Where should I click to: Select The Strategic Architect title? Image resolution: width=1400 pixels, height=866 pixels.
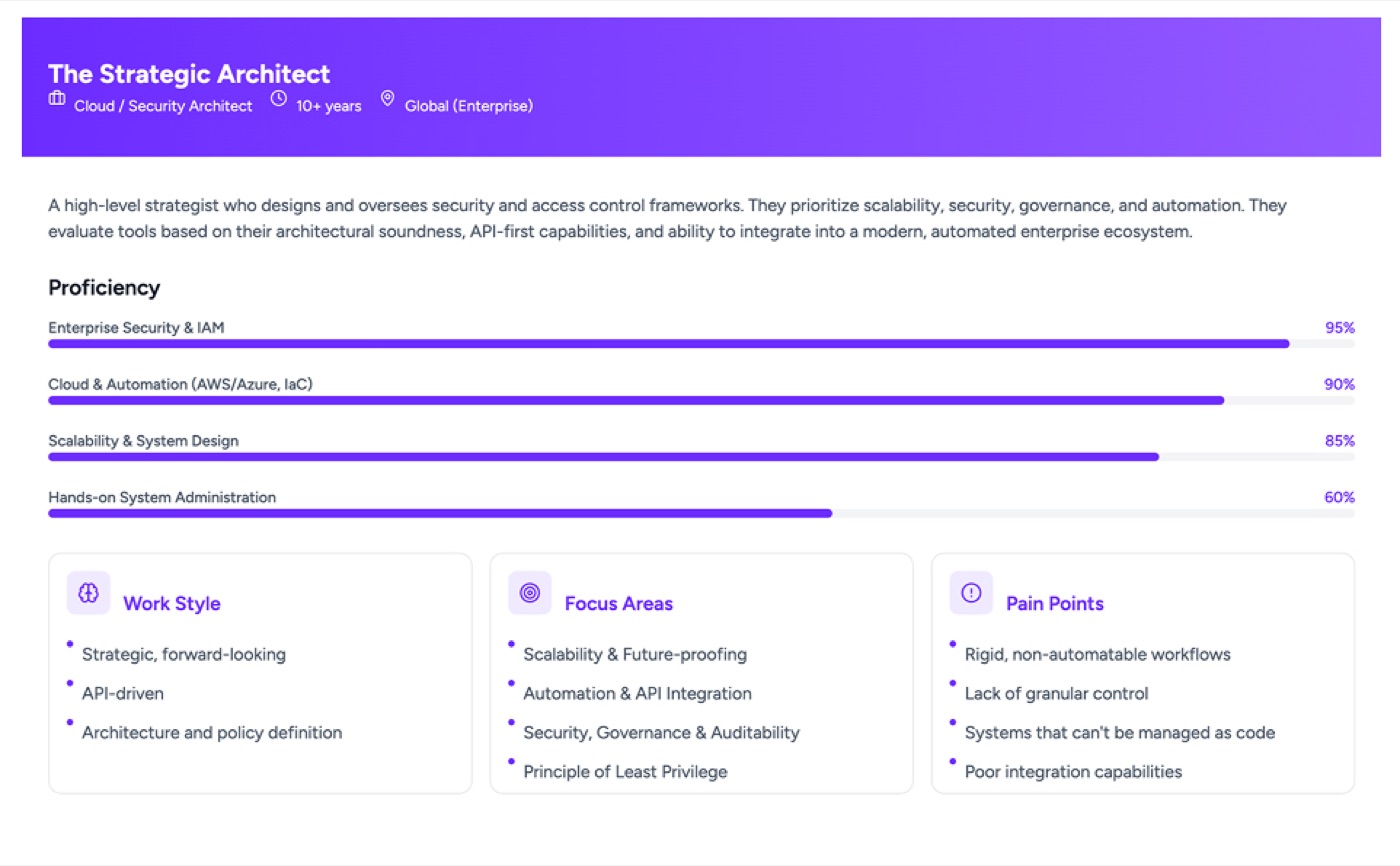pyautogui.click(x=189, y=73)
